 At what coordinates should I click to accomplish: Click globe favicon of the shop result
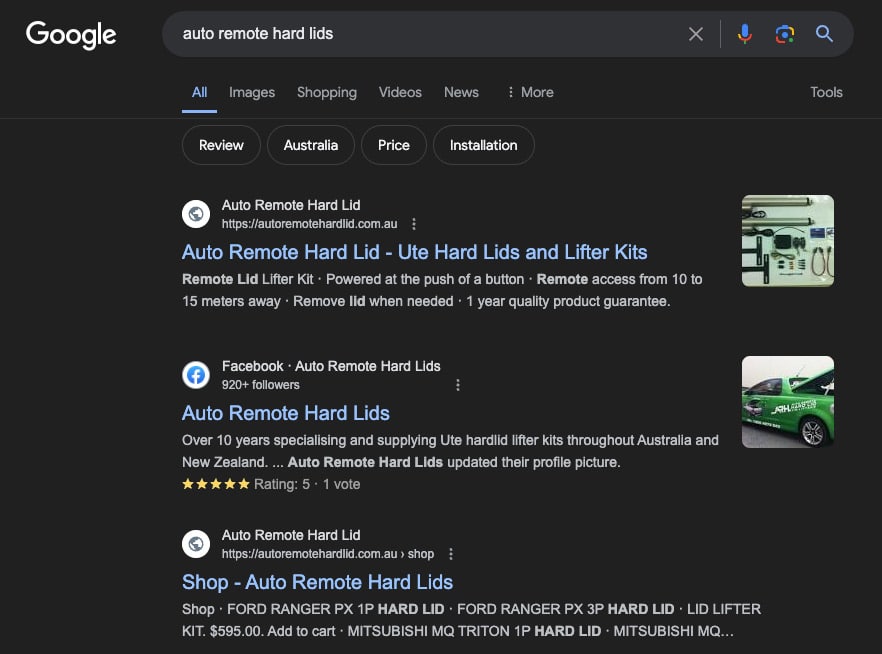(196, 544)
